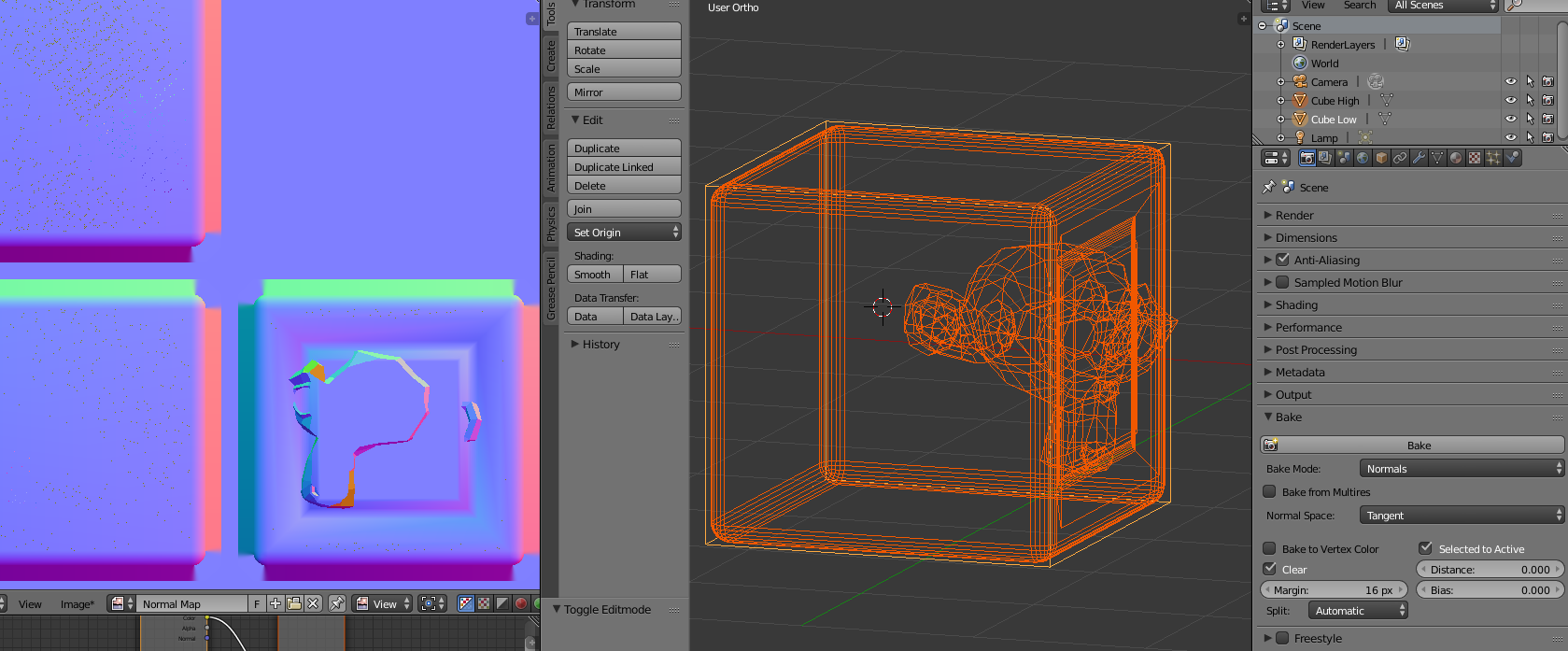The image size is (1568, 651).
Task: Open the Image* menu
Action: pyautogui.click(x=78, y=603)
